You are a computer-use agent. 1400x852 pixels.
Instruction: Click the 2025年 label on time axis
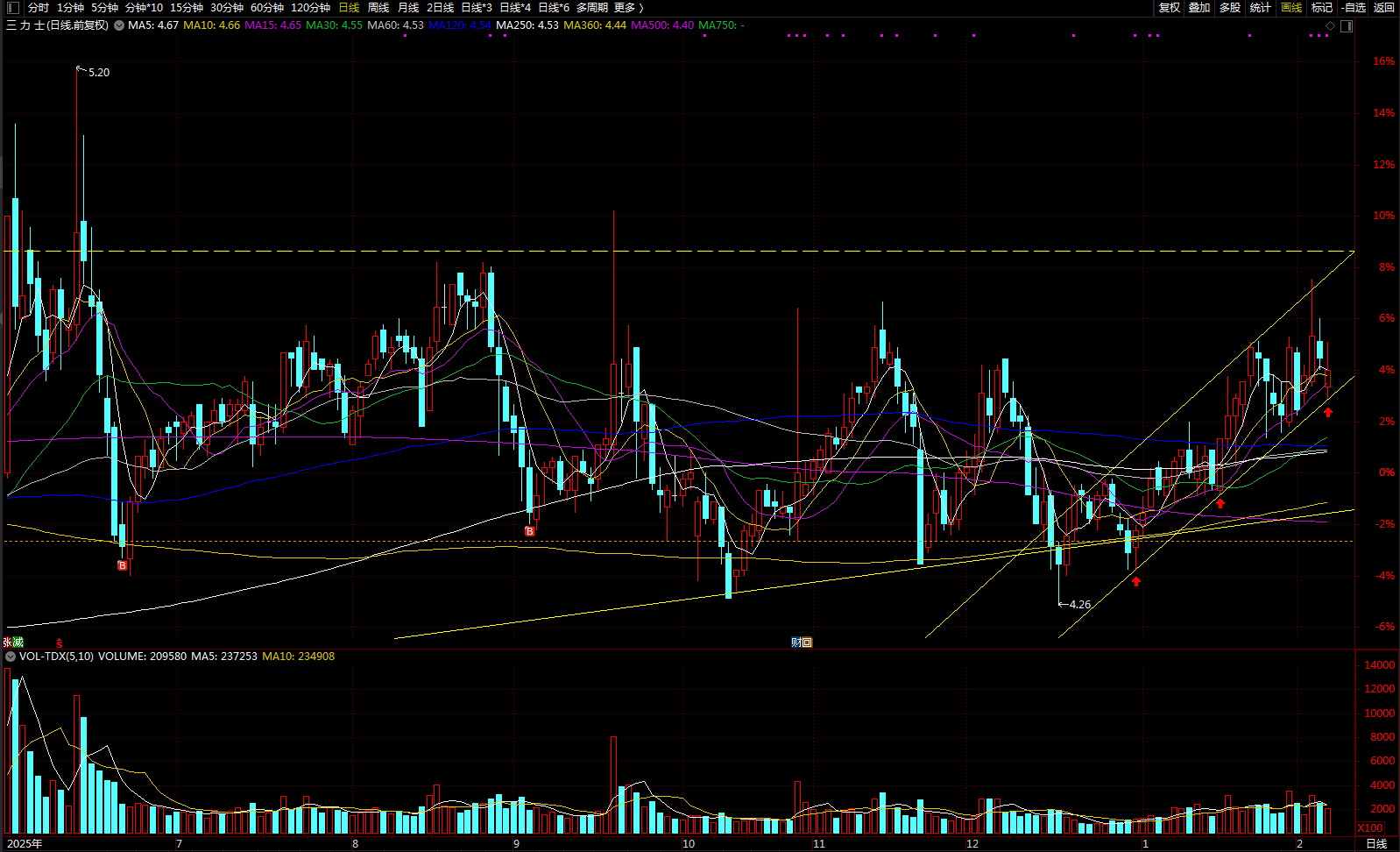pyautogui.click(x=25, y=844)
